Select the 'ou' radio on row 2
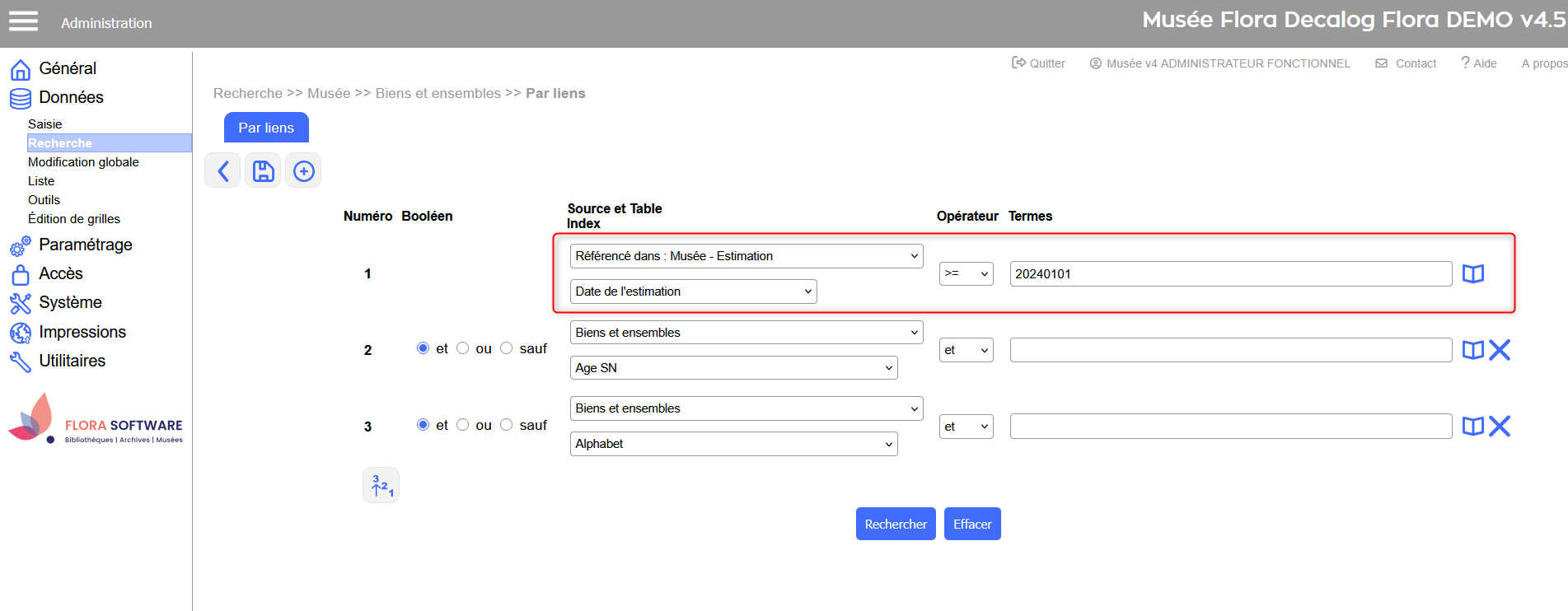The image size is (1568, 611). tap(463, 348)
